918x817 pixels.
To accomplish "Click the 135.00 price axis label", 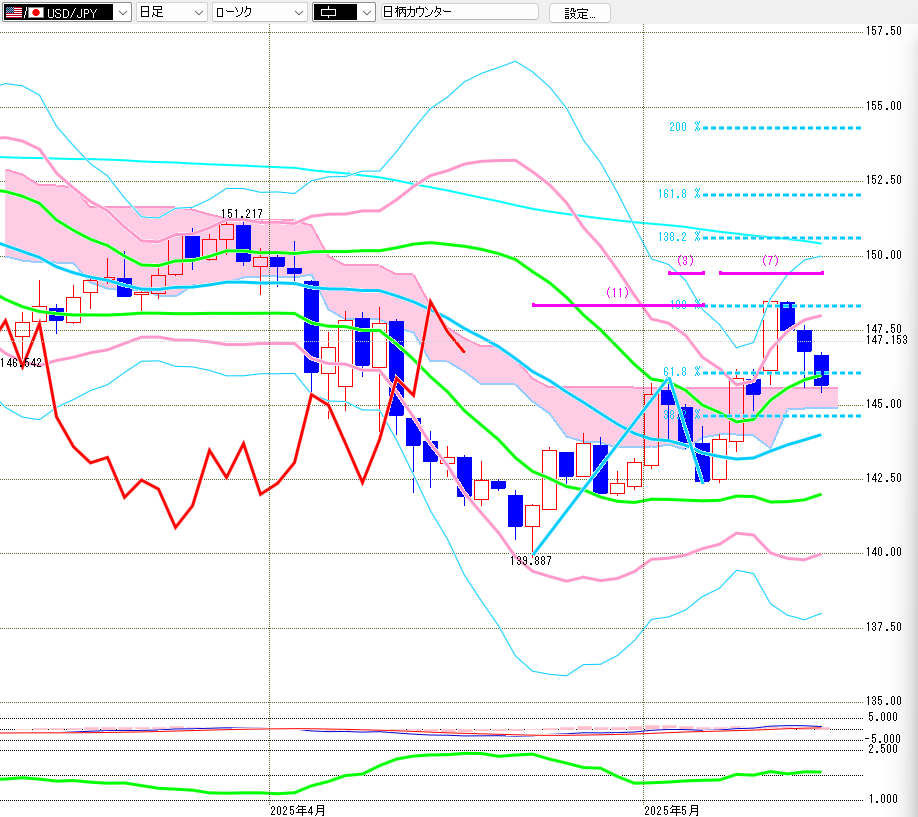I will [883, 701].
